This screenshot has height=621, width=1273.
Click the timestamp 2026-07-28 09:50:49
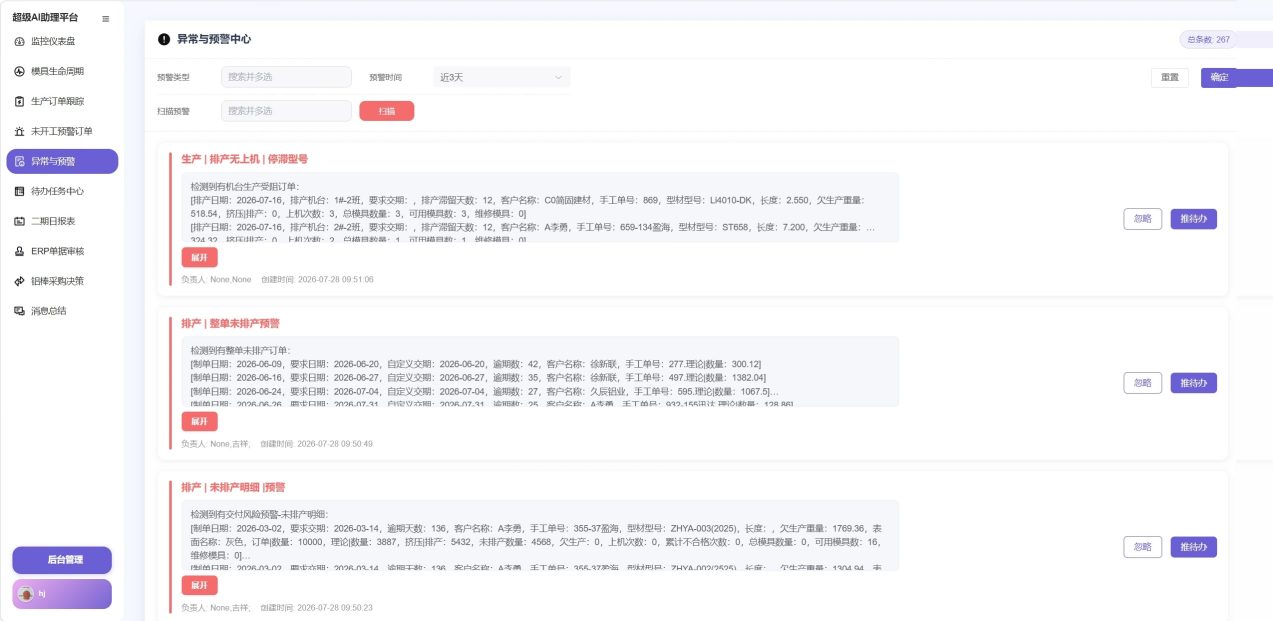point(335,443)
